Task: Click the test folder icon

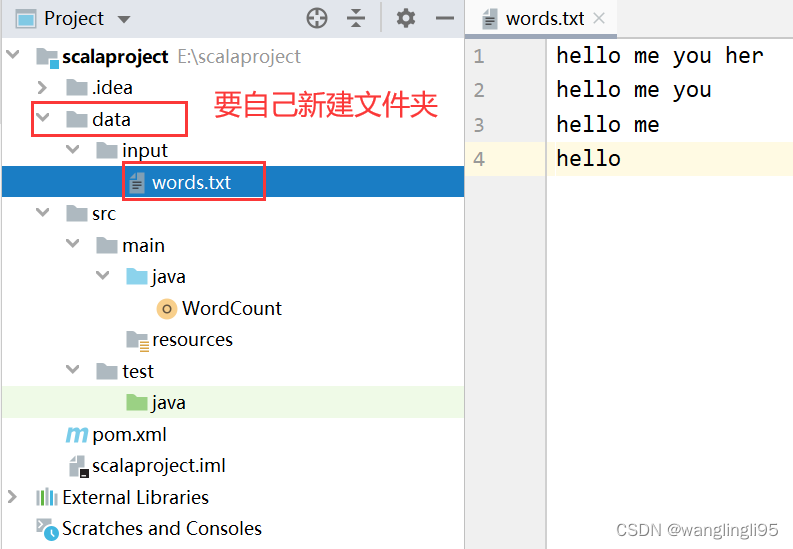Action: point(107,371)
